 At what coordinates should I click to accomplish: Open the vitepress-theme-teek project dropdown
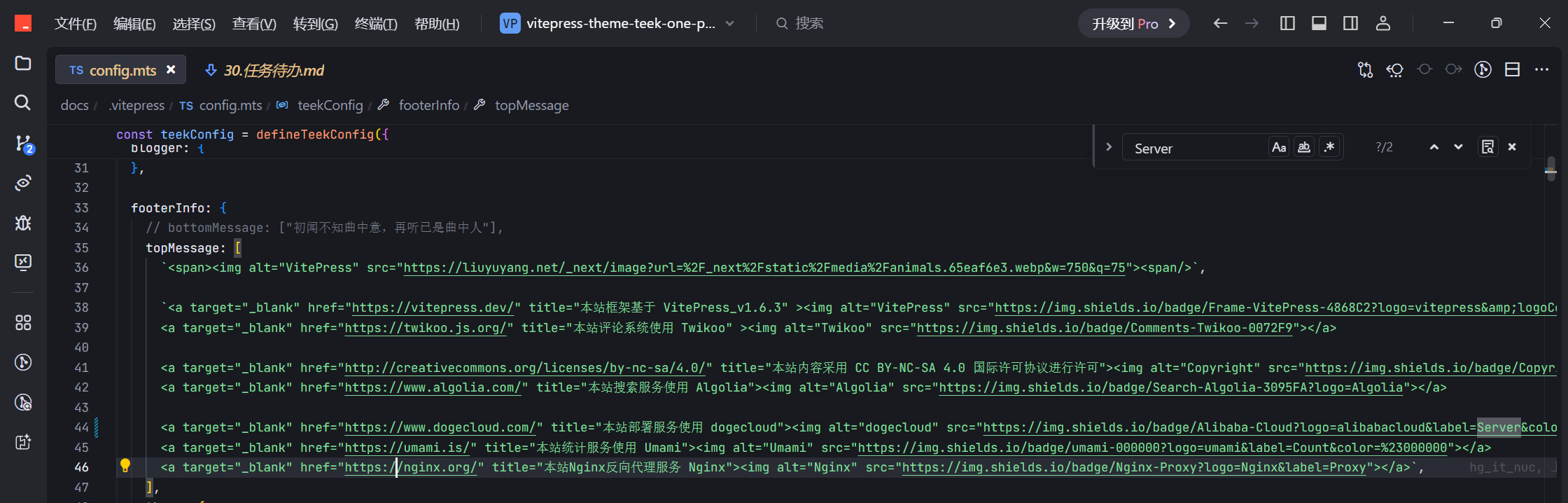point(617,23)
